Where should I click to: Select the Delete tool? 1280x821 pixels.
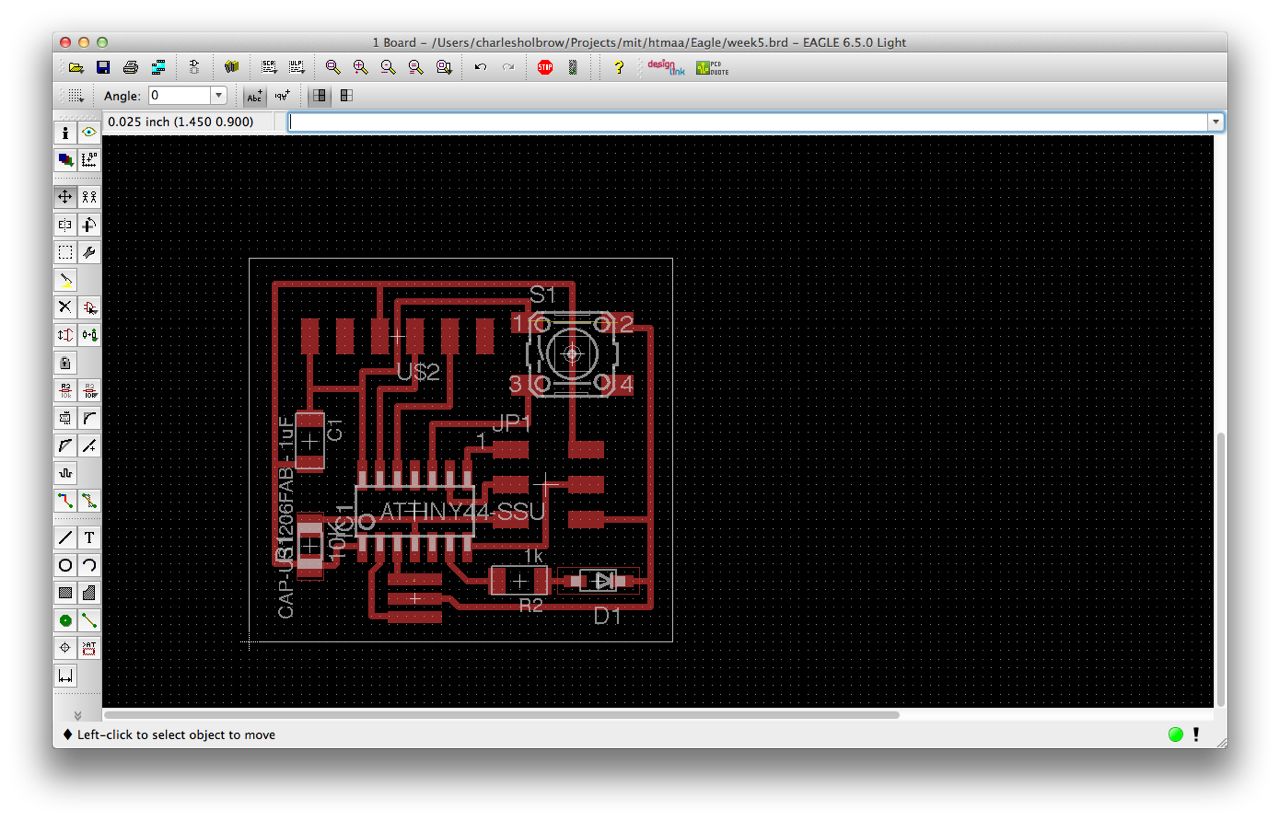[65, 308]
